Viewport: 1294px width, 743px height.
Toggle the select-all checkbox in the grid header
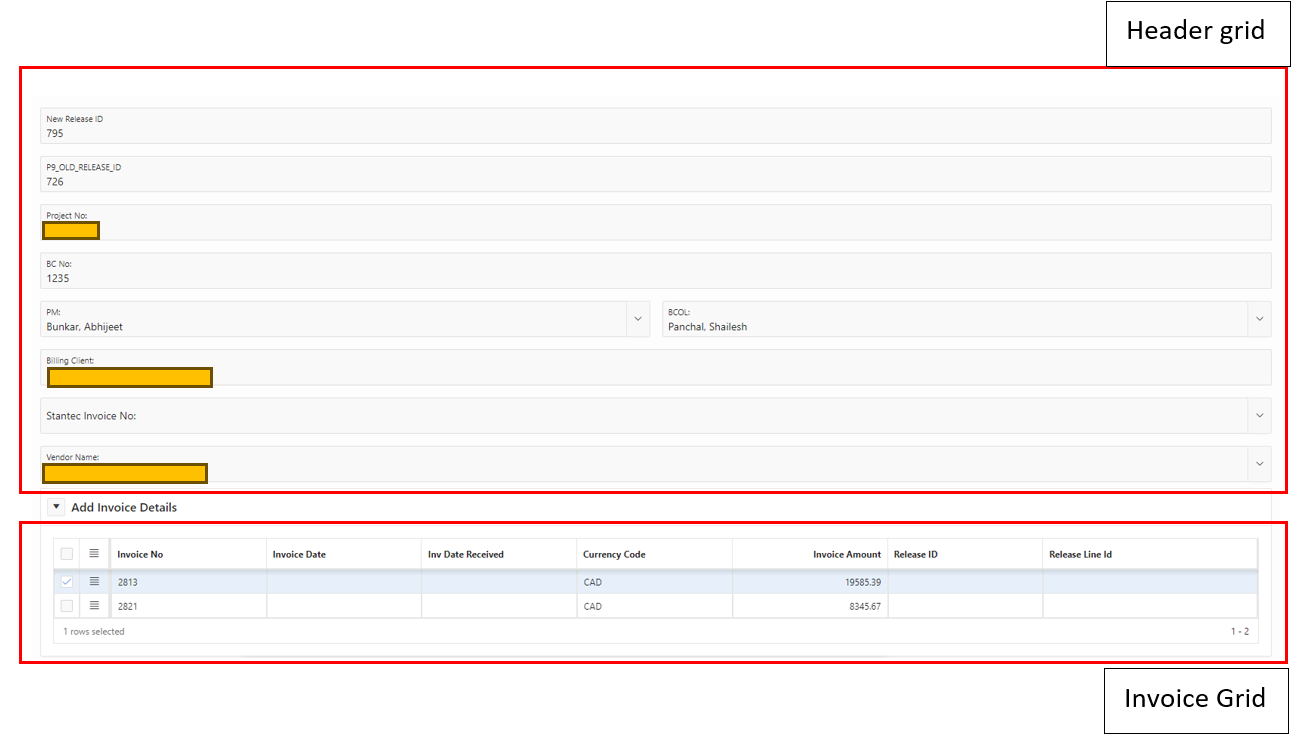(65, 553)
